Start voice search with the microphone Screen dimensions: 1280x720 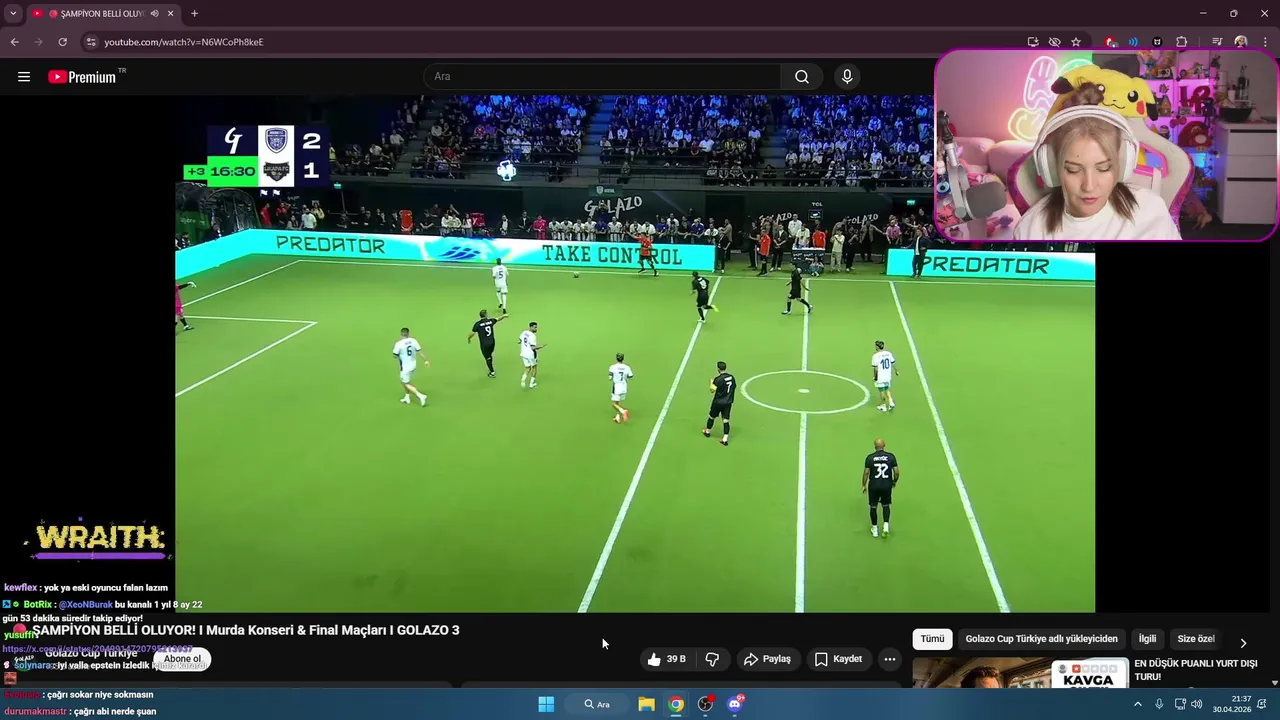coord(847,77)
